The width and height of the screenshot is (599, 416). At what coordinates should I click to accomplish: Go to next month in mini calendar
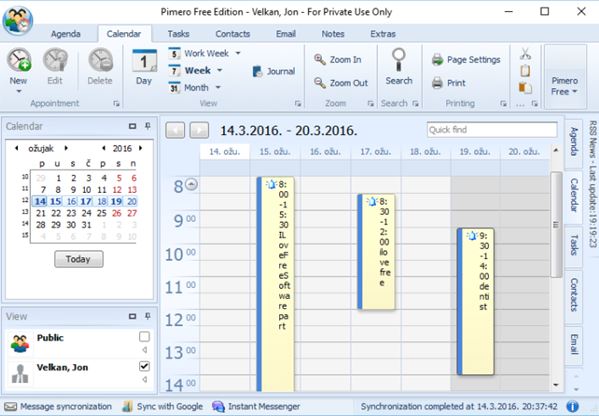66,148
